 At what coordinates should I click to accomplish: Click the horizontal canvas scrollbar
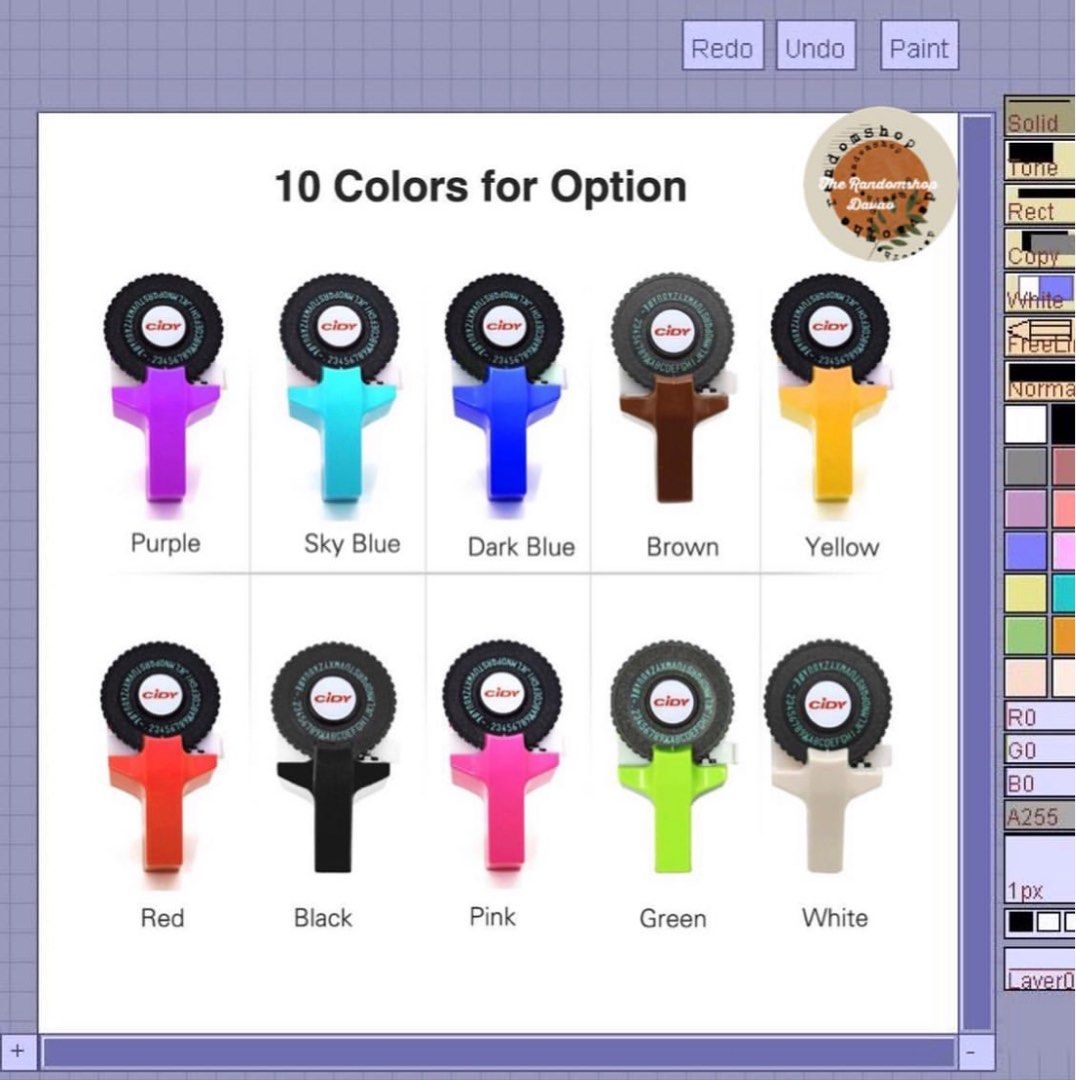point(499,1052)
